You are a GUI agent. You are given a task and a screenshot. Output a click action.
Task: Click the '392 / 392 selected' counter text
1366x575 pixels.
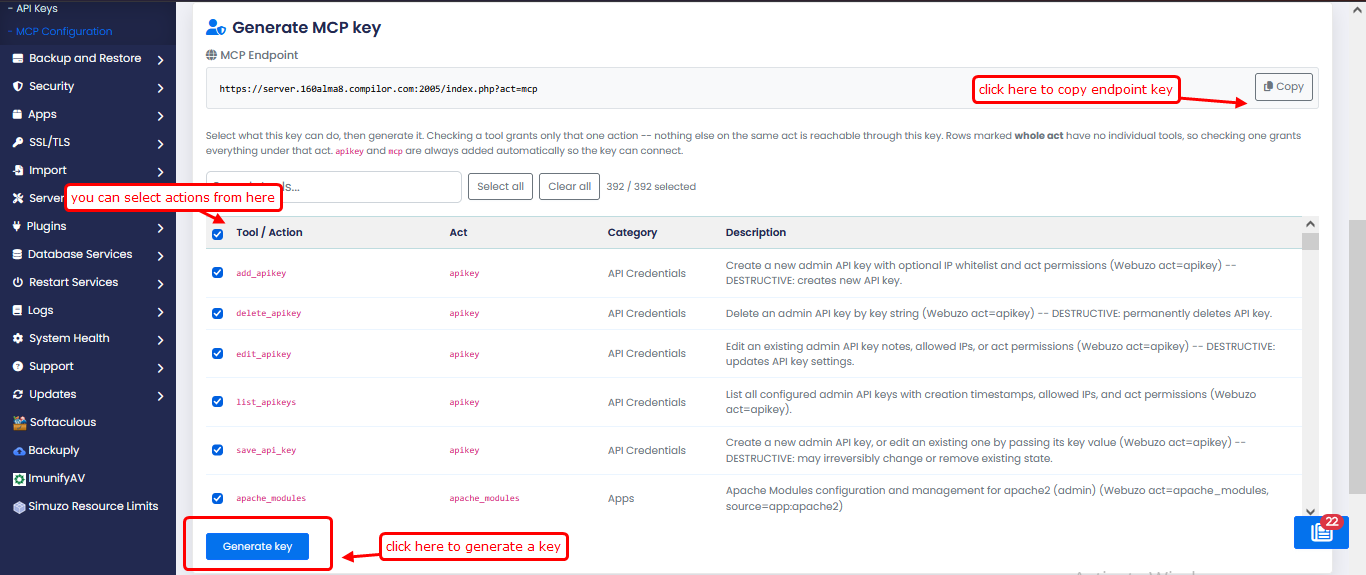(651, 186)
